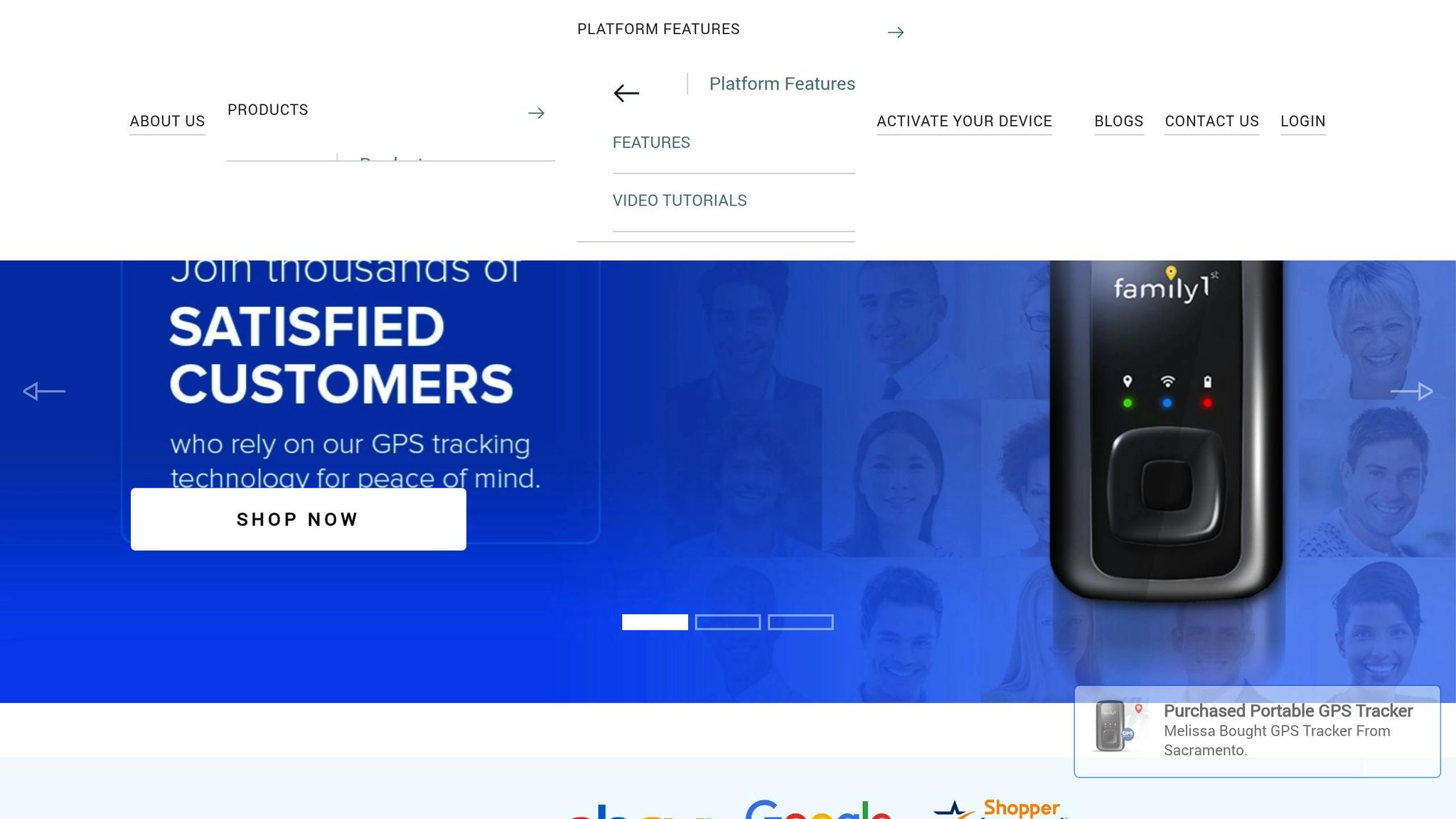The height and width of the screenshot is (819, 1456).
Task: Go to Contact Us page
Action: [x=1211, y=122]
